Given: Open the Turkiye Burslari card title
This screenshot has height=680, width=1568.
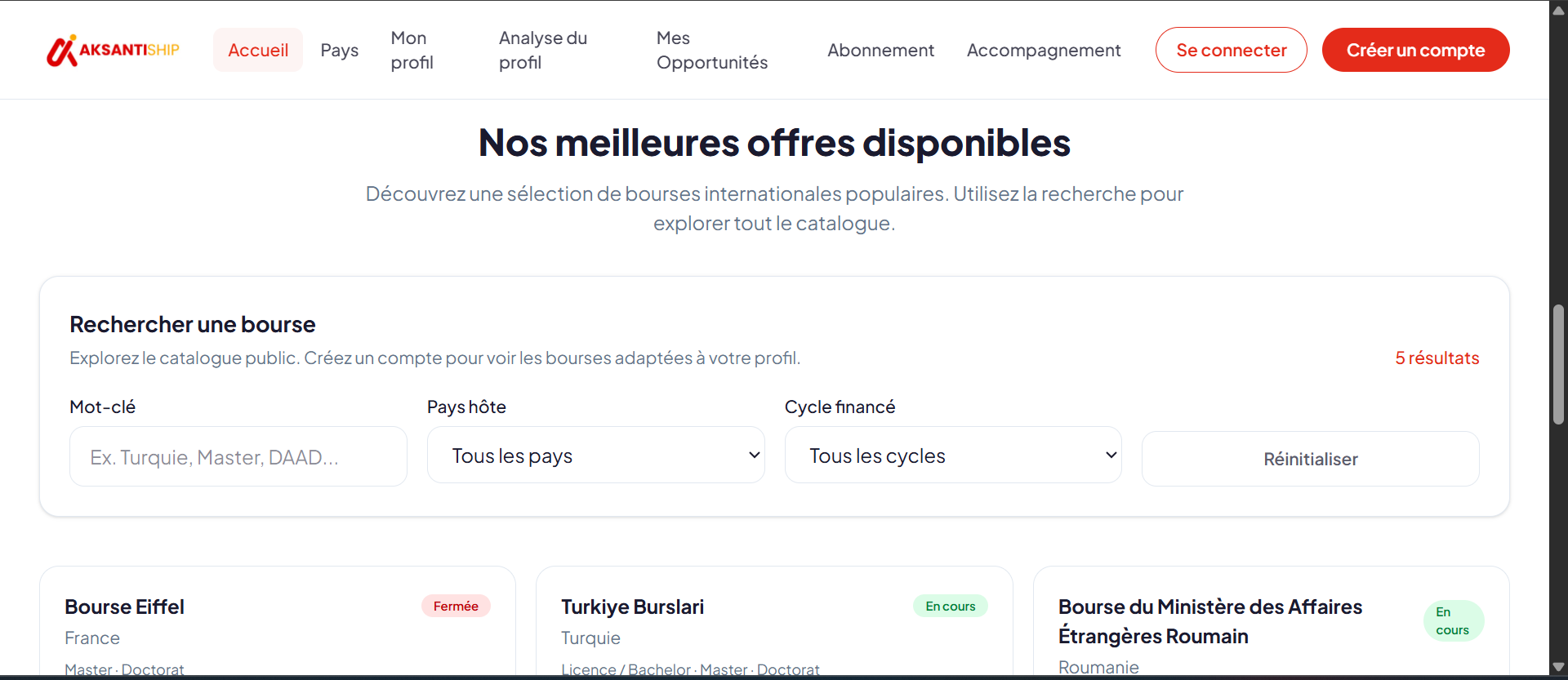Looking at the screenshot, I should click(633, 607).
